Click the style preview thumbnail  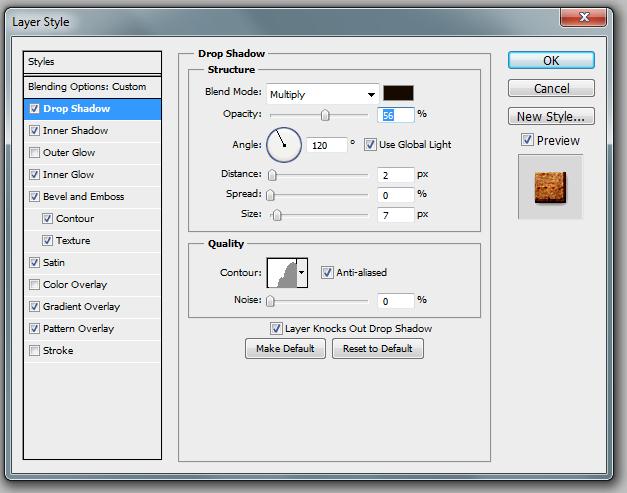pyautogui.click(x=549, y=186)
